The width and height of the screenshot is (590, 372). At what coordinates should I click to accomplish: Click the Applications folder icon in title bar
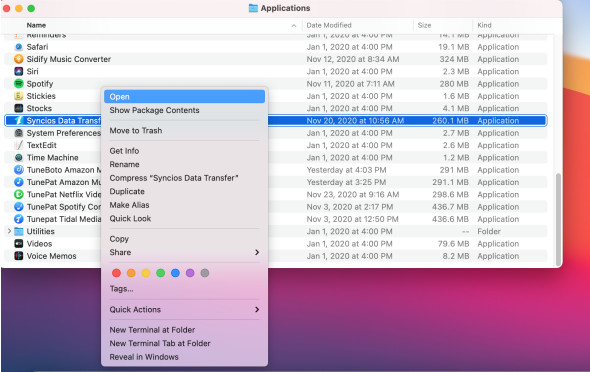point(253,8)
